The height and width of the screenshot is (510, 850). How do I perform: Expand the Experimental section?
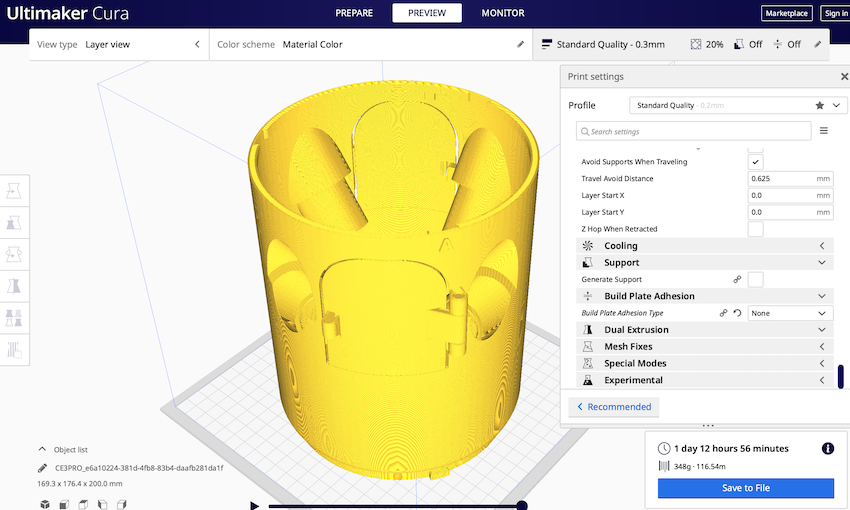pyautogui.click(x=704, y=380)
